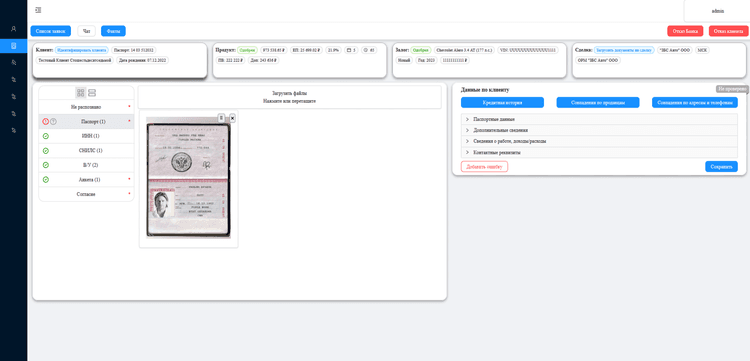The height and width of the screenshot is (361, 750).
Task: Click the red Отказ Банка button
Action: click(685, 31)
